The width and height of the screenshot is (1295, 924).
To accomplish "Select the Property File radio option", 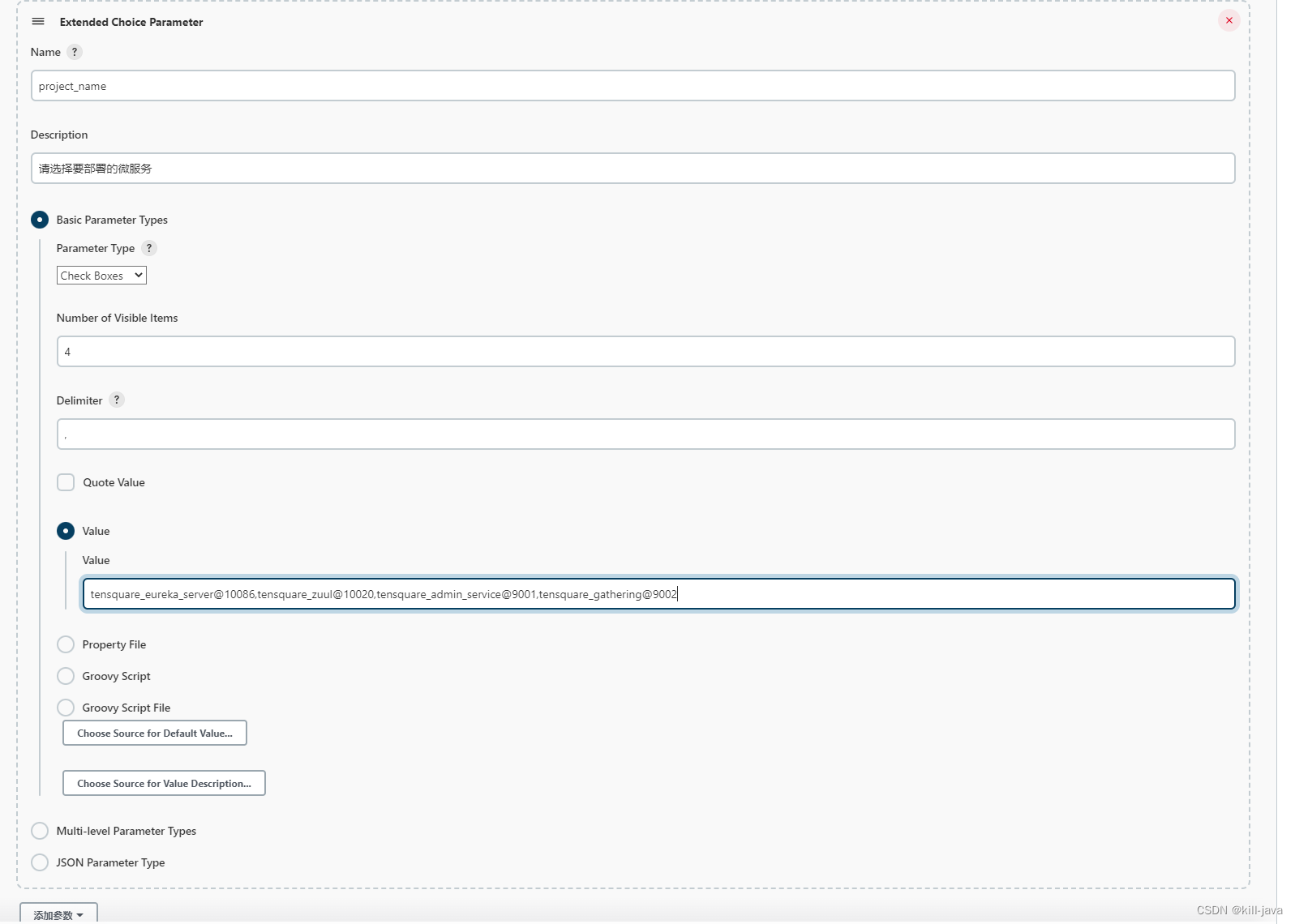I will click(66, 644).
